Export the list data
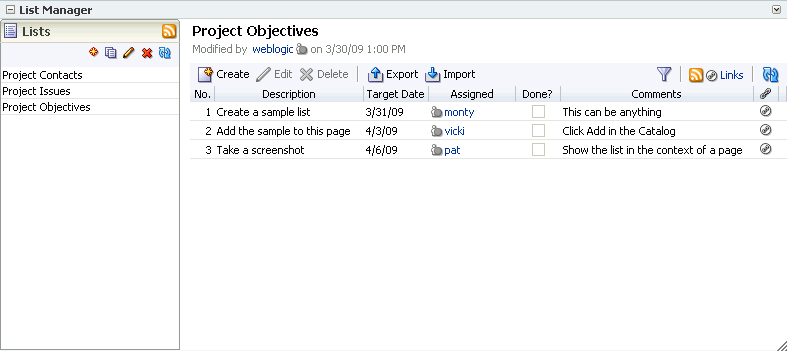This screenshot has height=362, width=787. pyautogui.click(x=392, y=74)
